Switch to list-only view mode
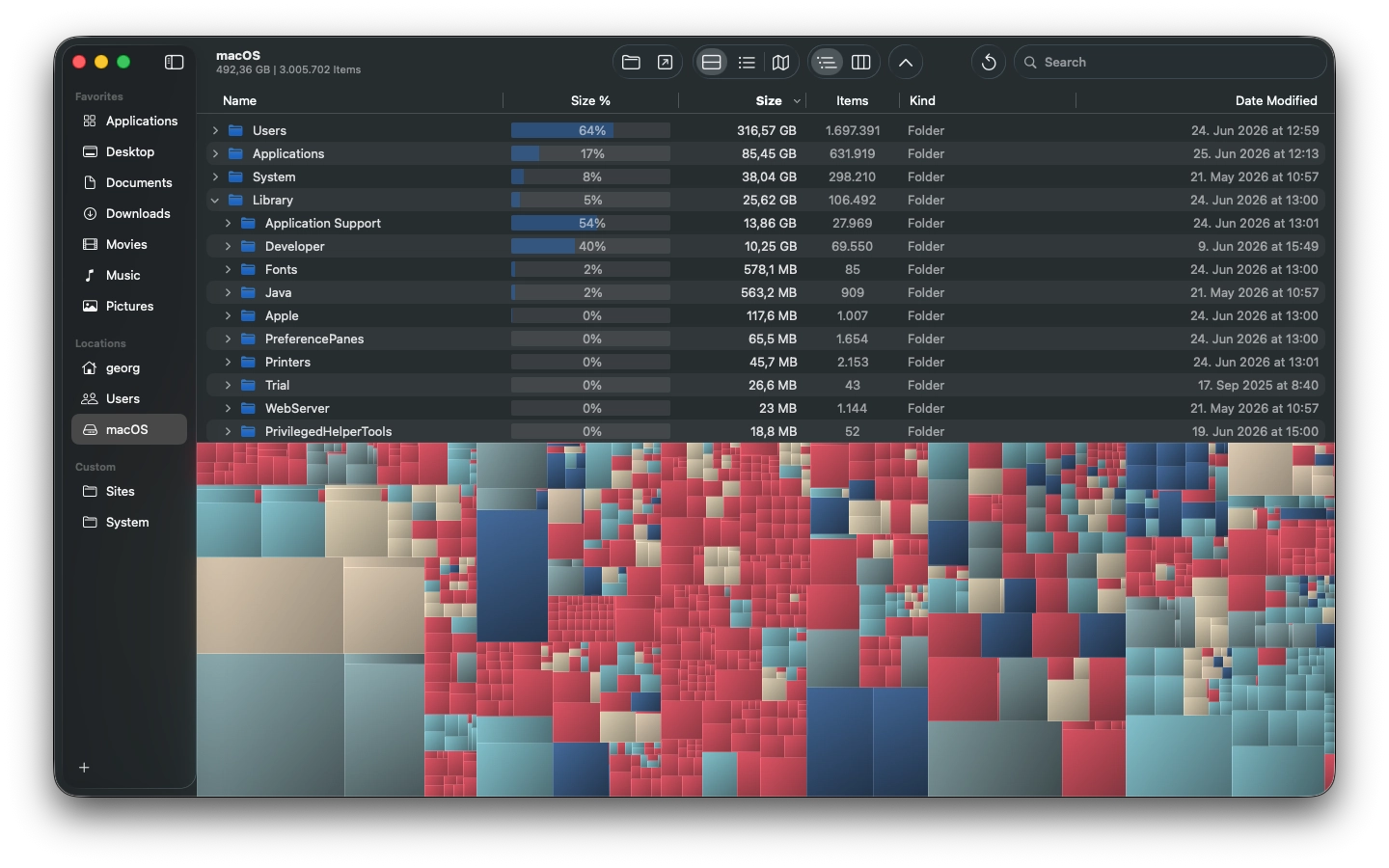 (x=747, y=62)
